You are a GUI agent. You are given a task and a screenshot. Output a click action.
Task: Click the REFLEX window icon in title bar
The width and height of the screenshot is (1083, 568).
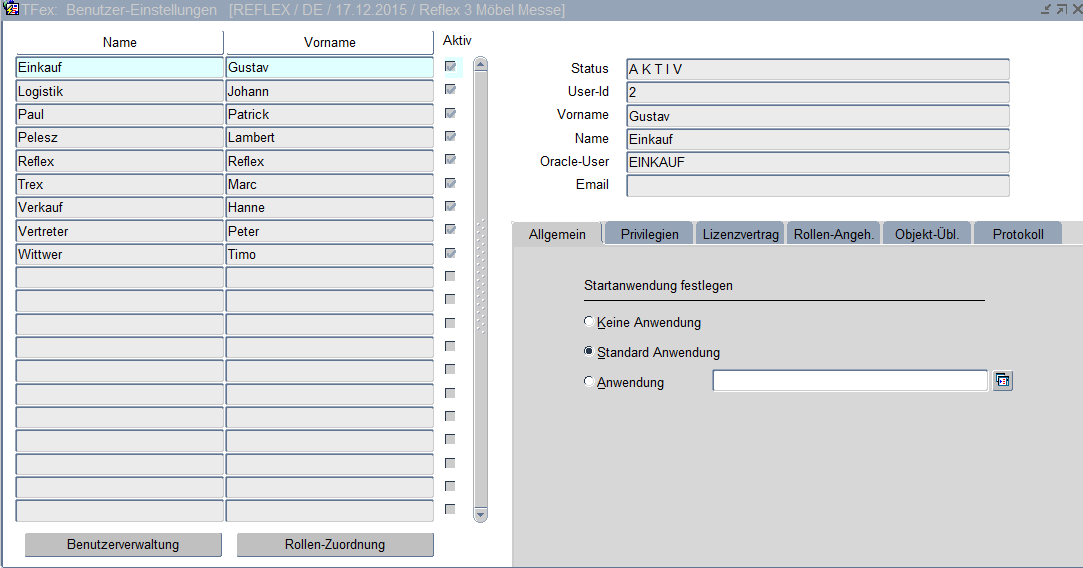pos(13,9)
